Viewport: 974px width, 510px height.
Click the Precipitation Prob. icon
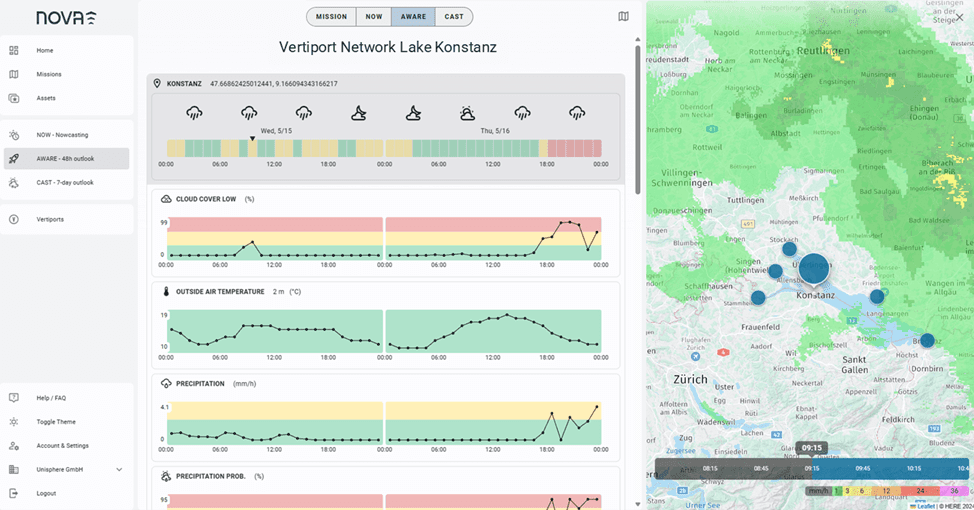tap(166, 476)
